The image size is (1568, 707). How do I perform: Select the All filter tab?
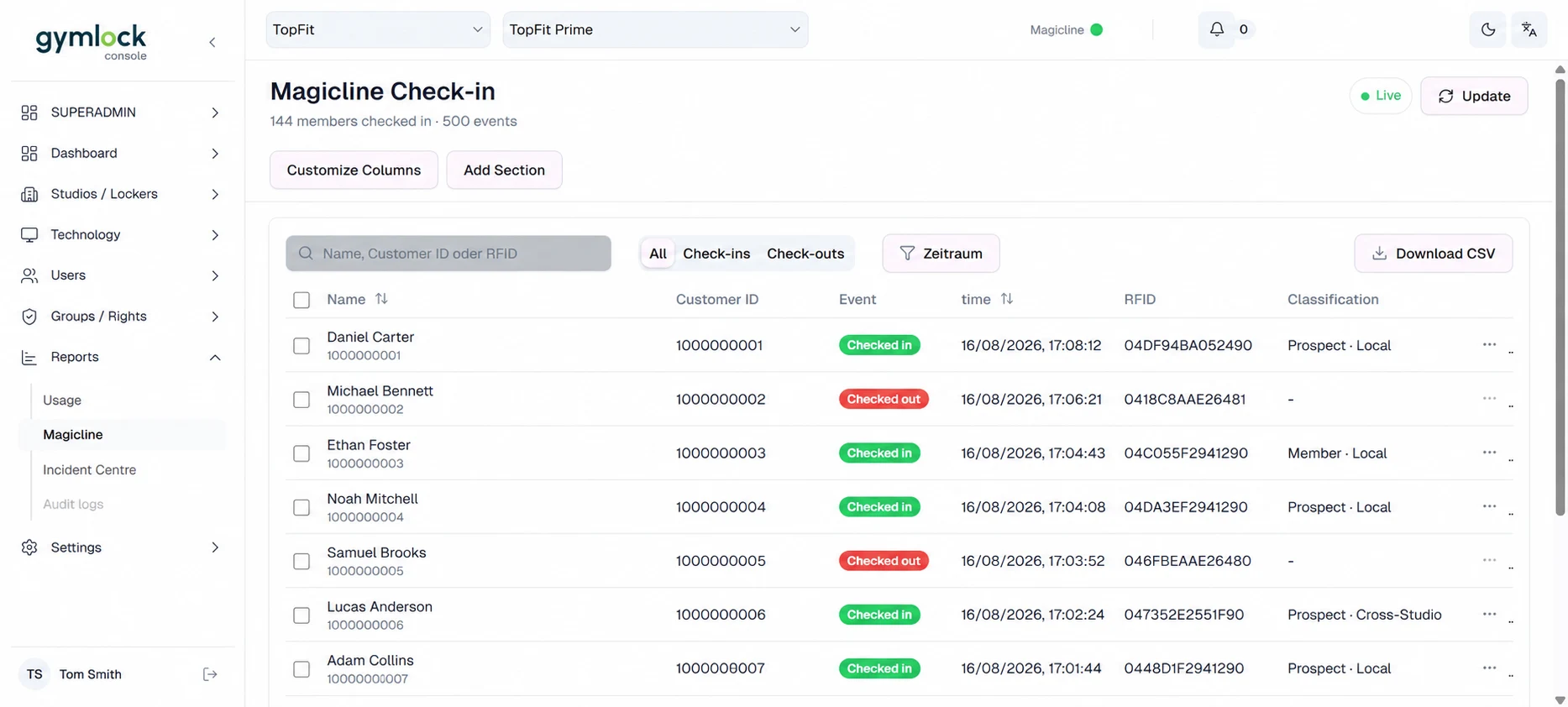pyautogui.click(x=658, y=254)
